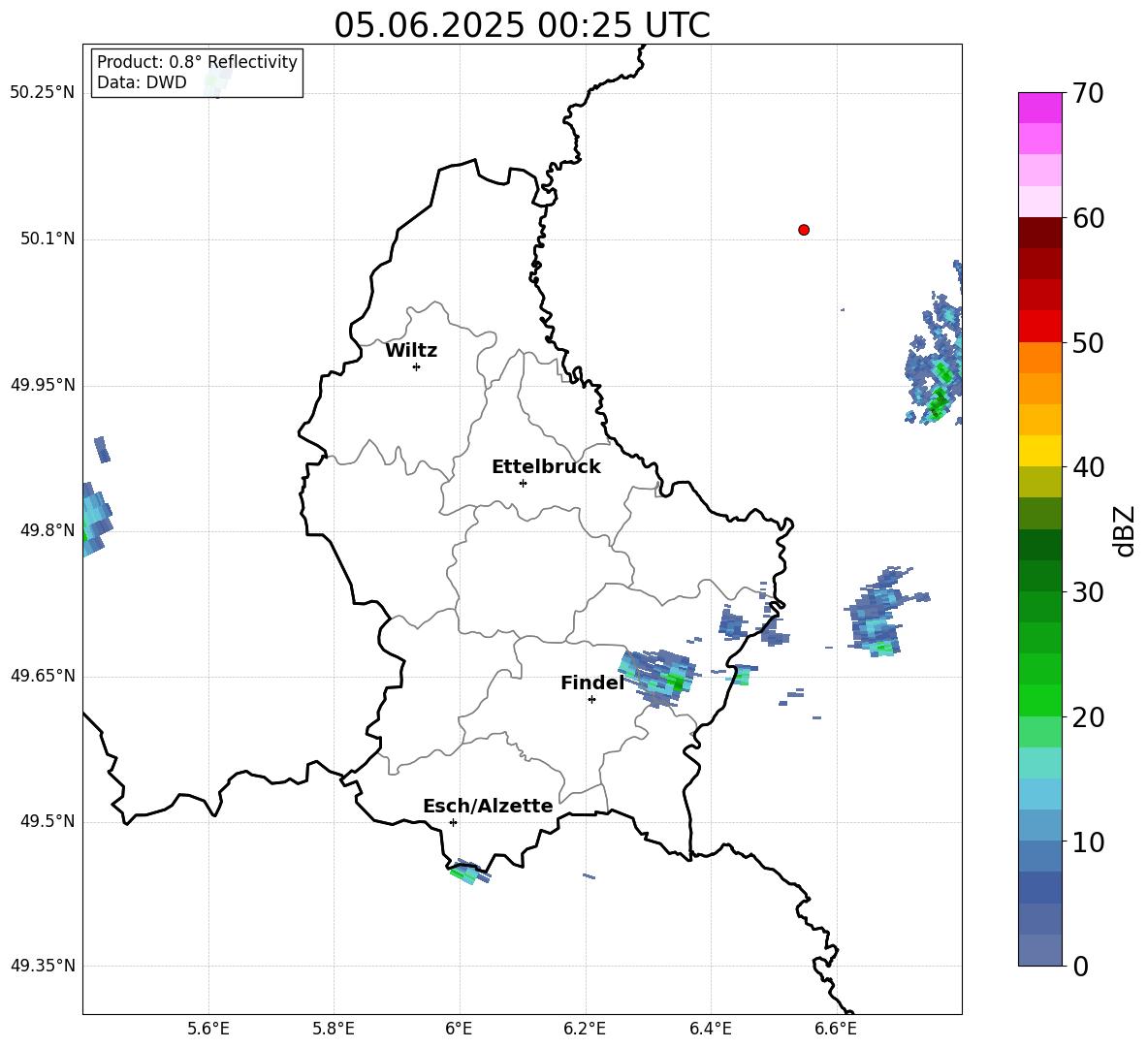
Task: Click the 60 dBZ colorbar tick label
Action: tap(1088, 218)
